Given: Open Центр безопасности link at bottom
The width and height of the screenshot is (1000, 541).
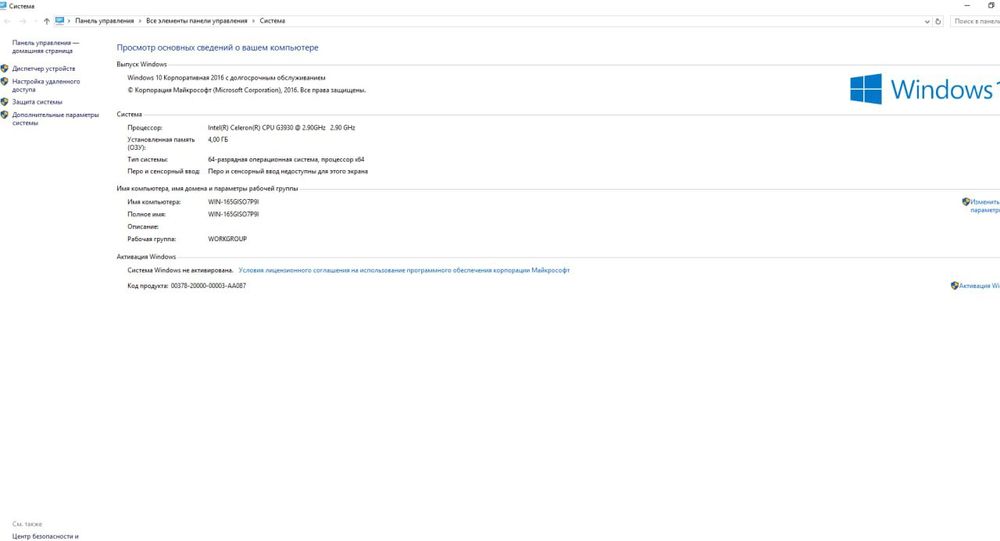Looking at the screenshot, I should pyautogui.click(x=45, y=537).
